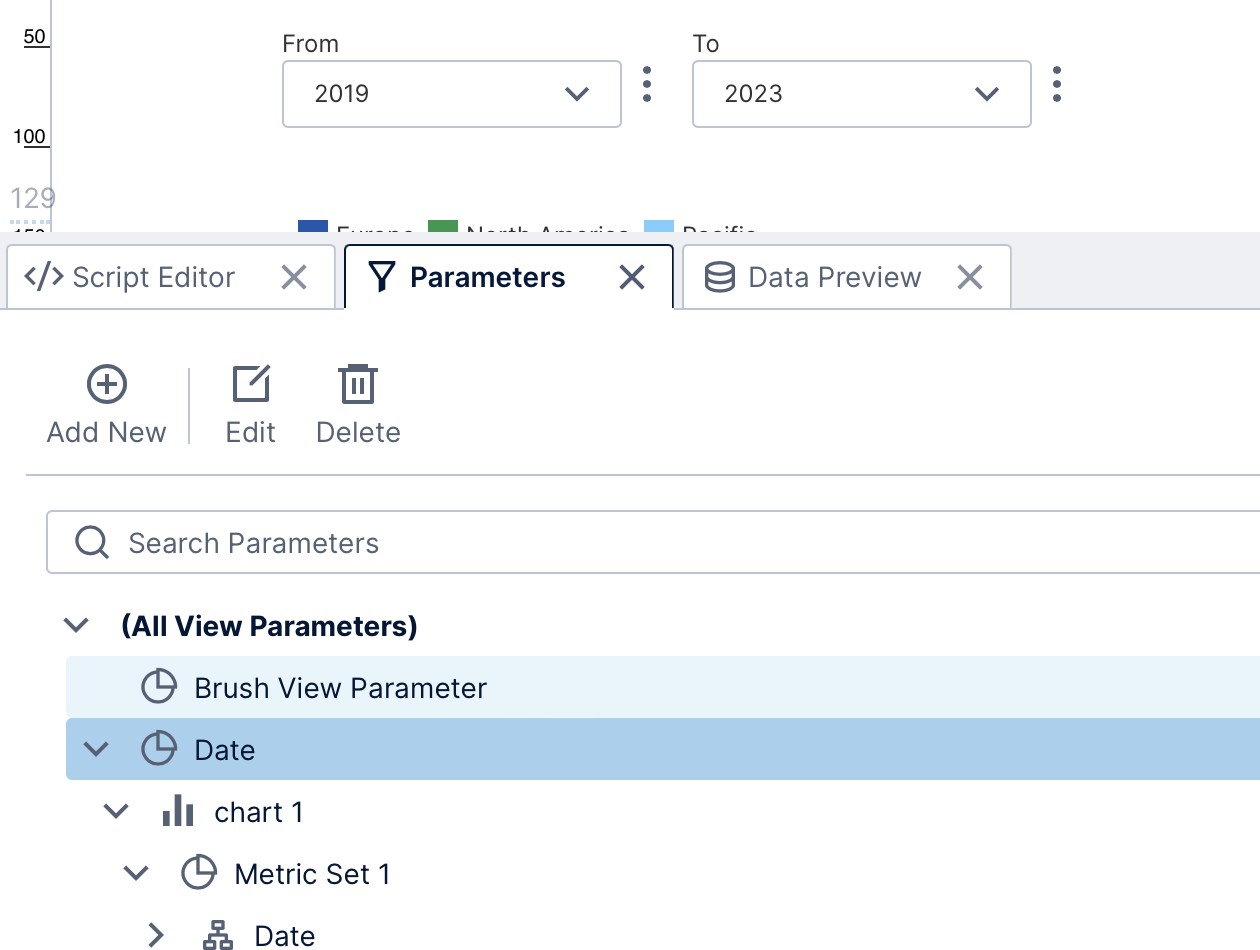Click the pie icon next to Metric Set 1
Screen dimensions: 1260x950
(x=199, y=873)
